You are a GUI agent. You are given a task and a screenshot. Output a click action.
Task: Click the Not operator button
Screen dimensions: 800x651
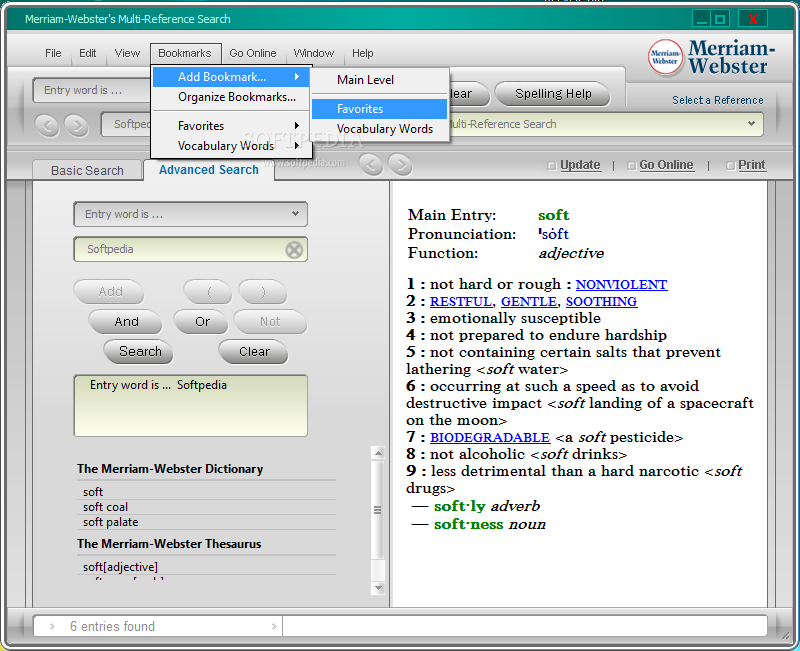click(x=270, y=322)
